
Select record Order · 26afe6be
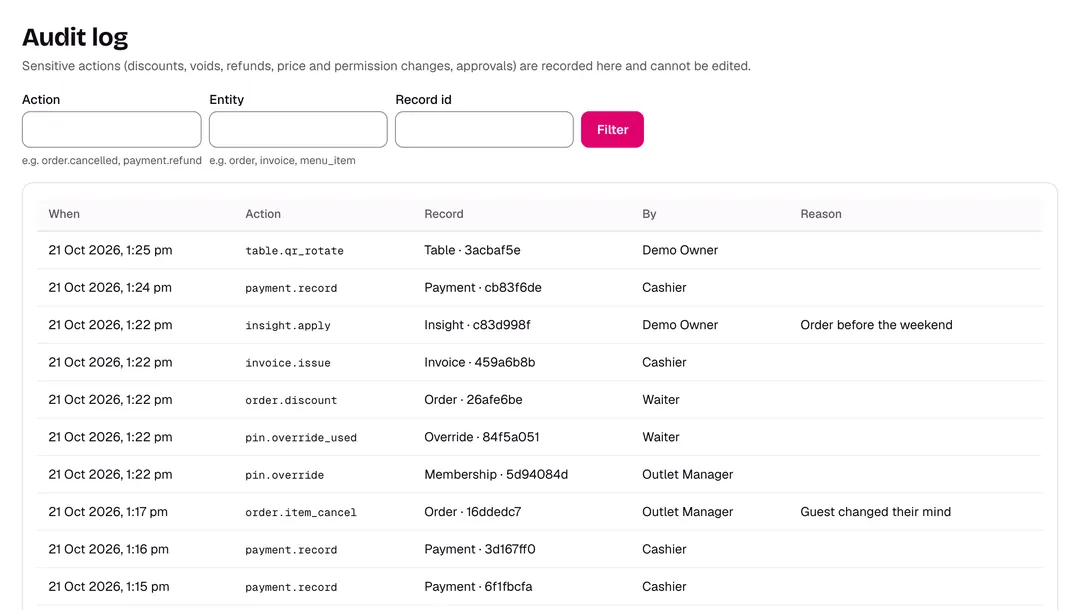coord(473,399)
